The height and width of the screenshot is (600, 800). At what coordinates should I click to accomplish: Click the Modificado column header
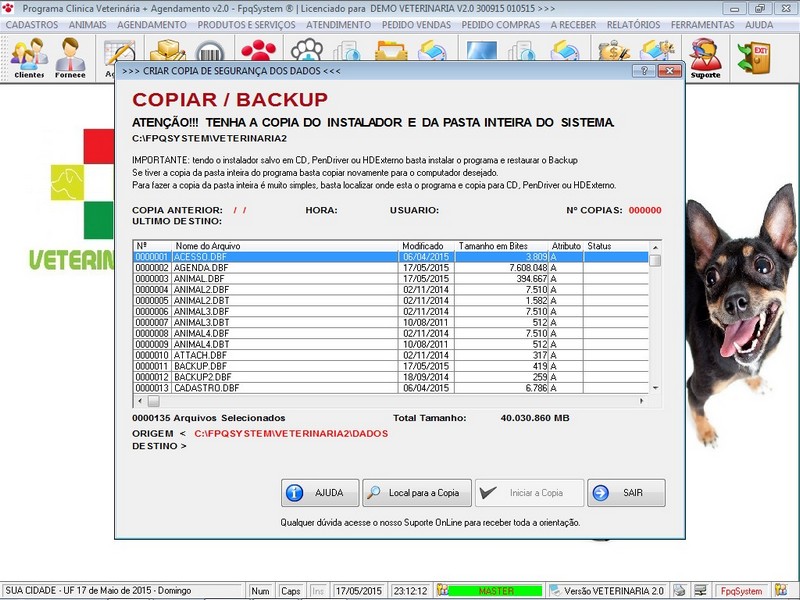point(427,246)
